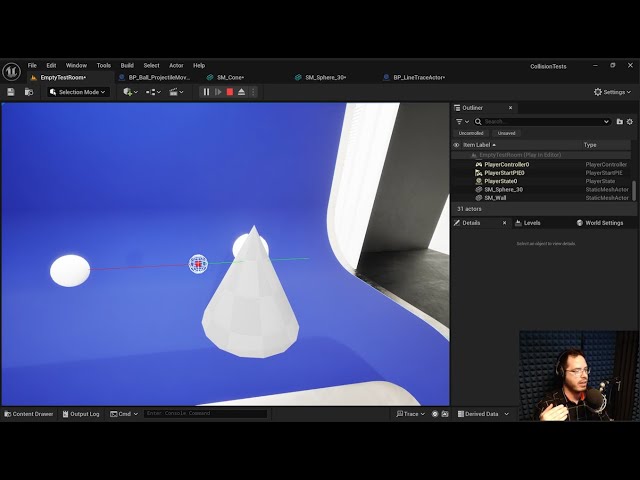Image resolution: width=640 pixels, height=480 pixels.
Task: Sort by the Type column header
Action: (x=590, y=145)
